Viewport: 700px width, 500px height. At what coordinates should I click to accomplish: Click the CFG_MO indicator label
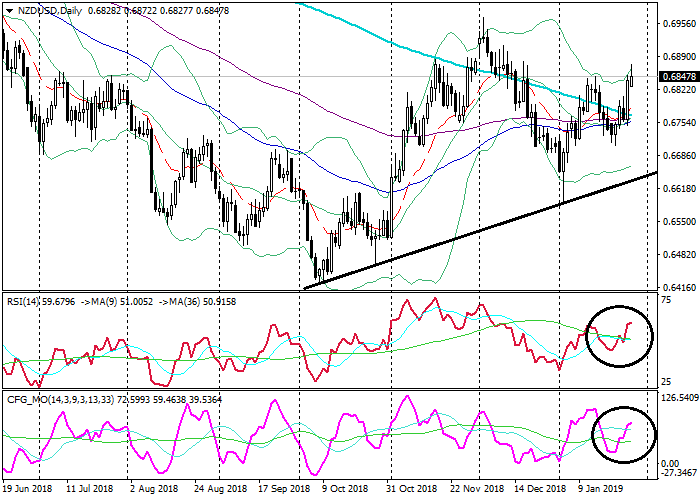click(x=40, y=398)
